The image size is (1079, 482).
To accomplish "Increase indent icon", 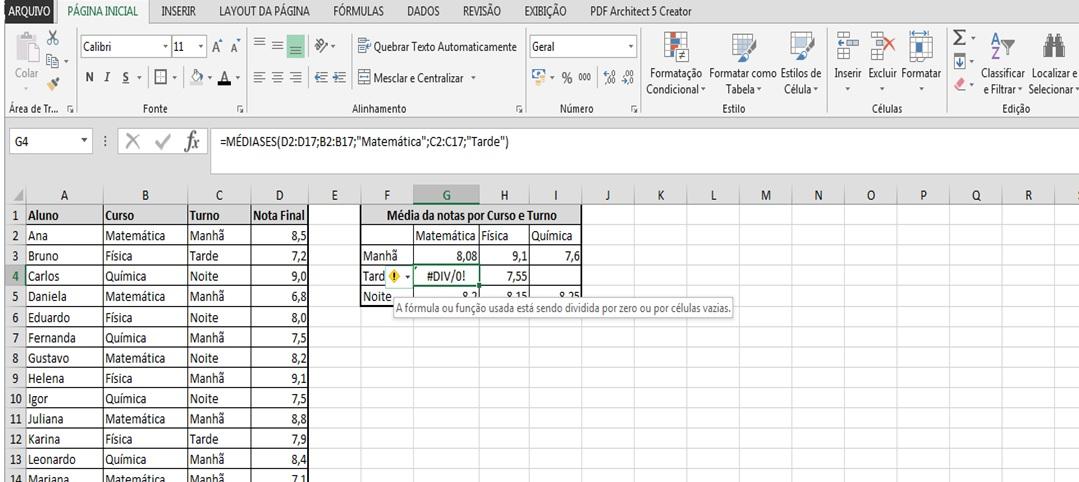I will click(x=339, y=78).
